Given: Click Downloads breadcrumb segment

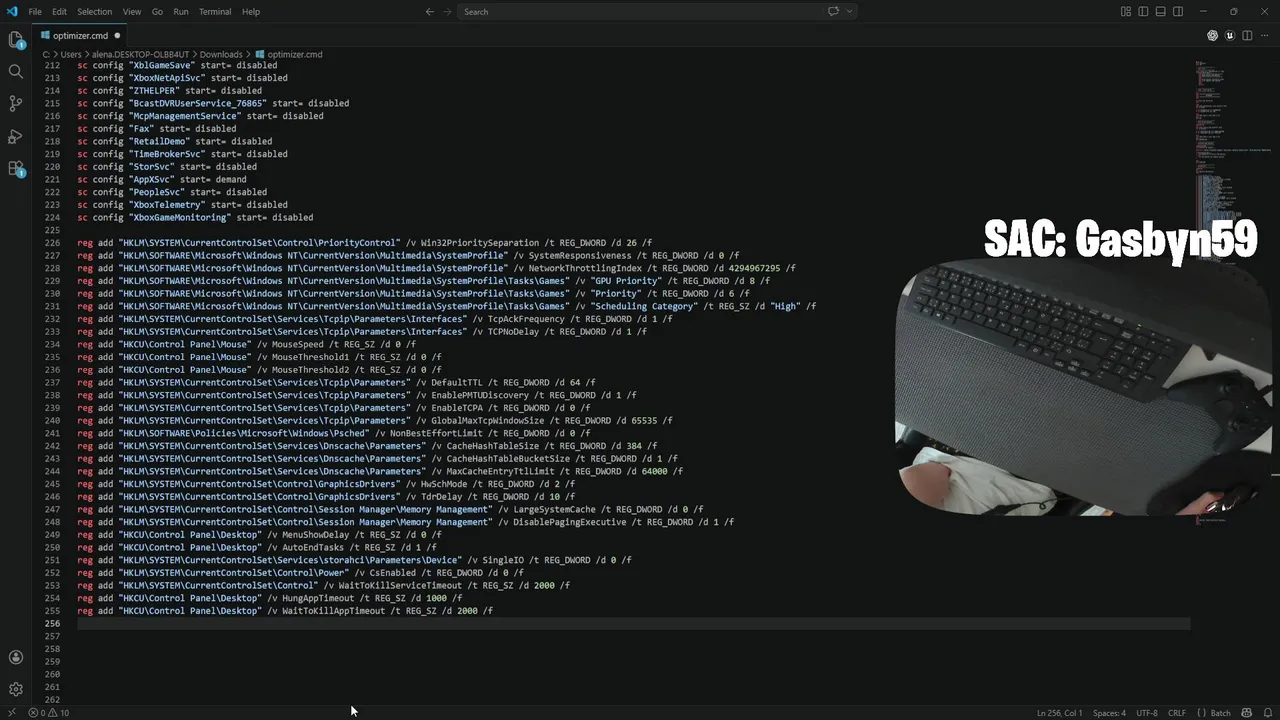Looking at the screenshot, I should pyautogui.click(x=221, y=54).
